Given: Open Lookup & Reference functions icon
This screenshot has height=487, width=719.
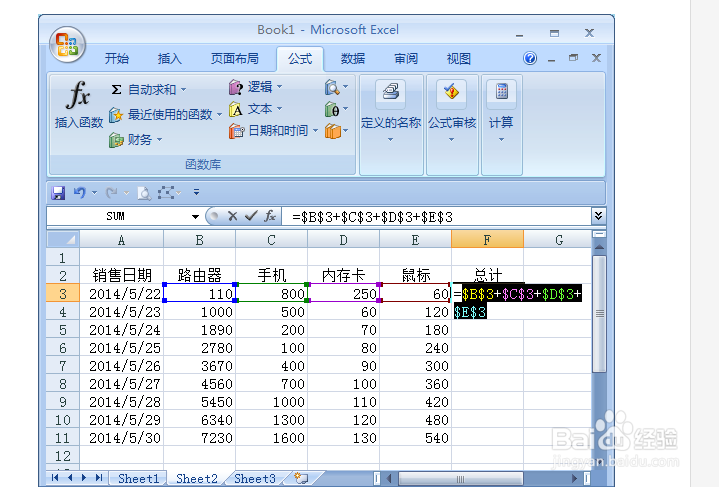Looking at the screenshot, I should click(x=332, y=87).
